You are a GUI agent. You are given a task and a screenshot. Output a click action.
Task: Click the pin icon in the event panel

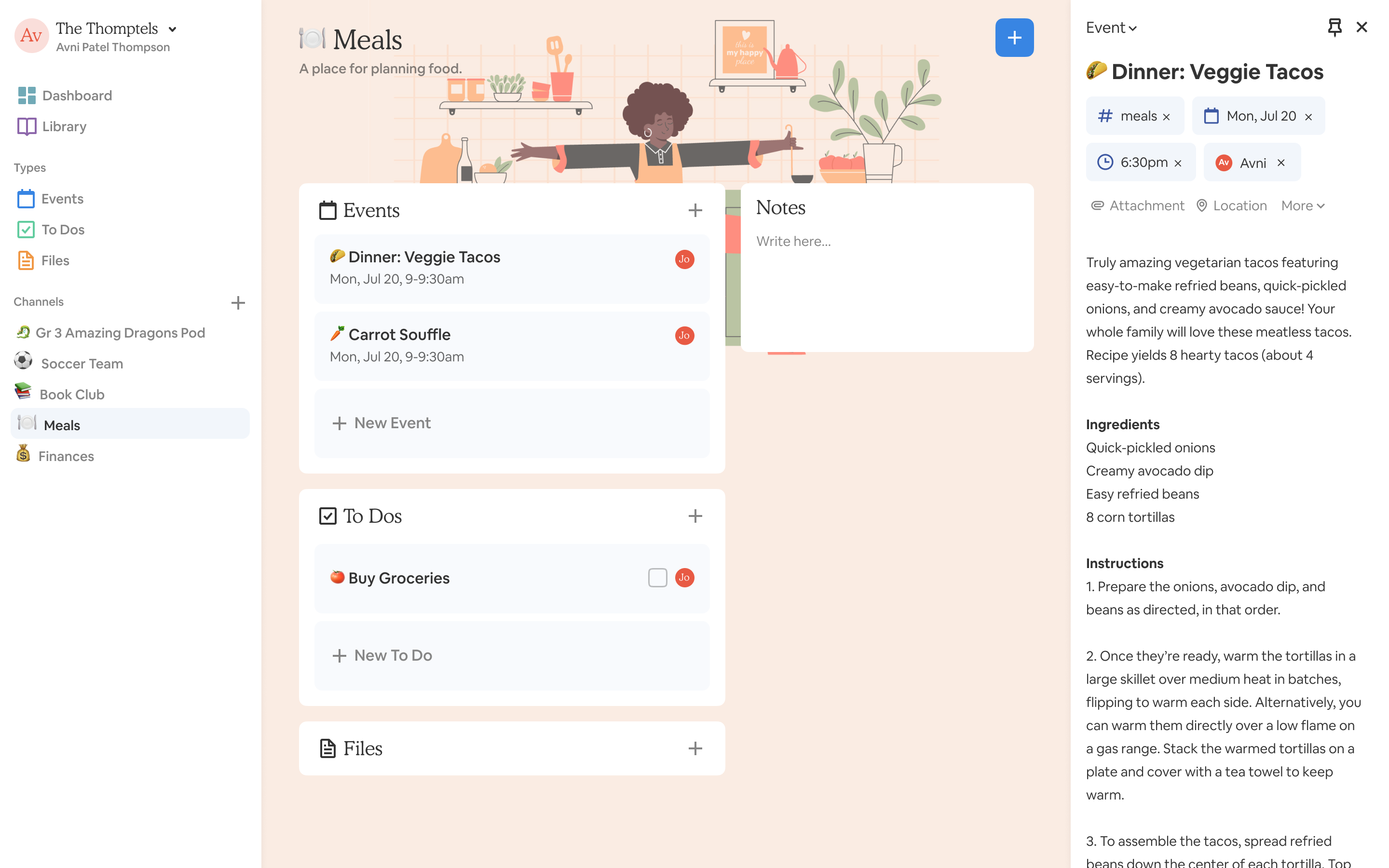[1335, 27]
